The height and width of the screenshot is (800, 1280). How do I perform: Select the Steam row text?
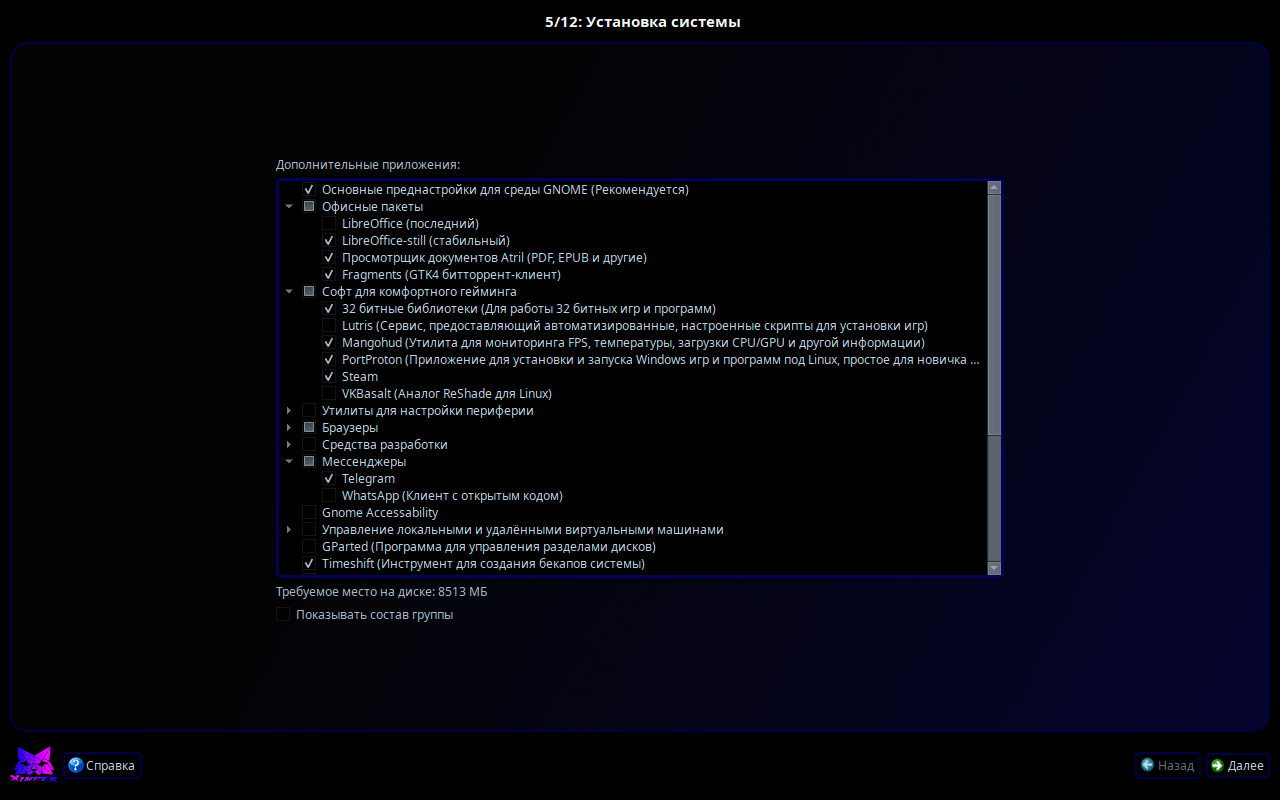[x=360, y=377]
